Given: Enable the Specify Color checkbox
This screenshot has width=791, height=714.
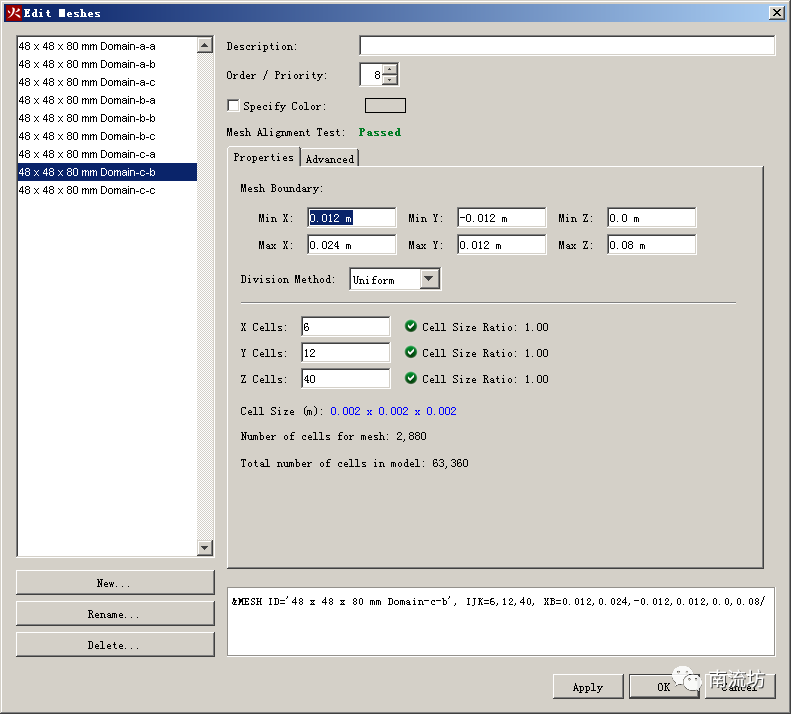Looking at the screenshot, I should click(233, 106).
